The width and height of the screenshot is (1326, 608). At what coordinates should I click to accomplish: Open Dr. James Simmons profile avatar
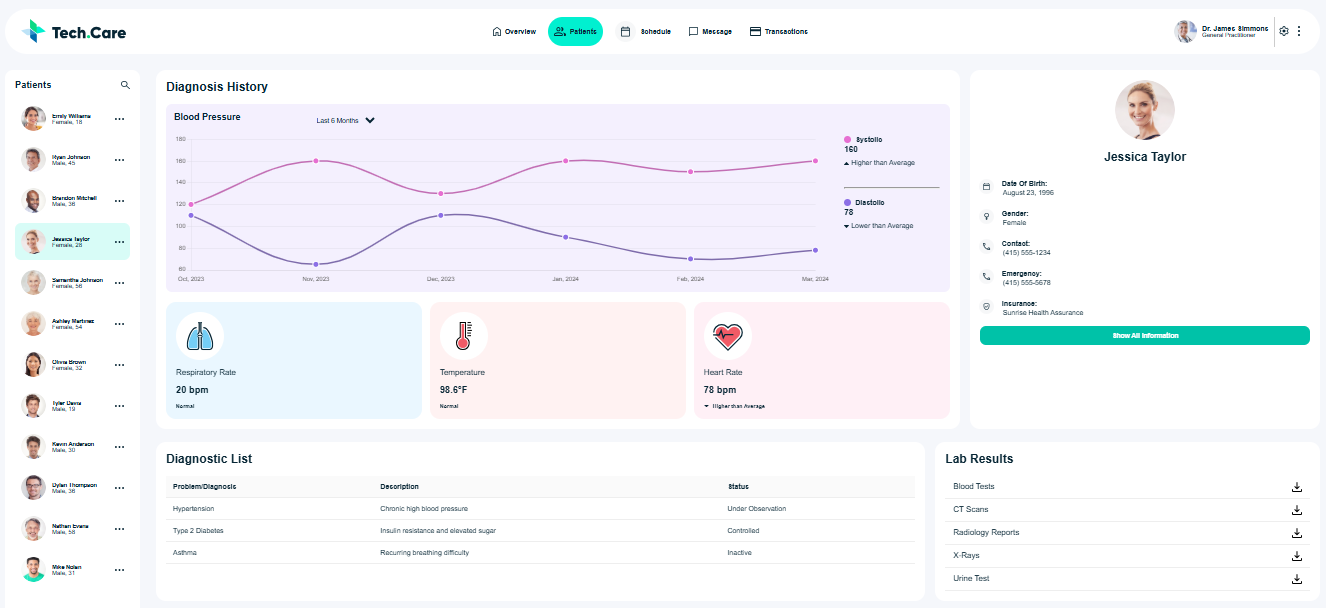tap(1185, 31)
